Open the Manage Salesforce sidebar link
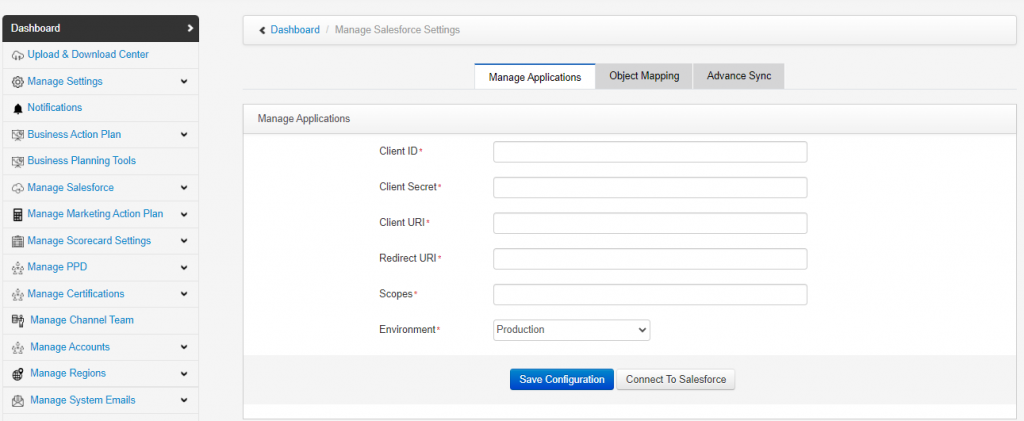Image resolution: width=1024 pixels, height=421 pixels. pyautogui.click(x=71, y=187)
